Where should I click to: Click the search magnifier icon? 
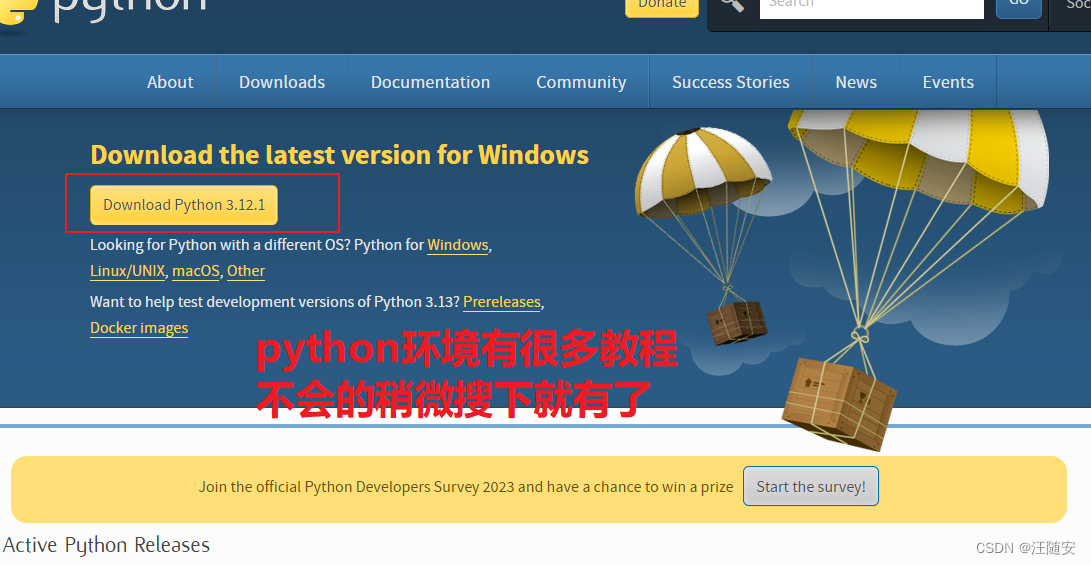(x=732, y=5)
